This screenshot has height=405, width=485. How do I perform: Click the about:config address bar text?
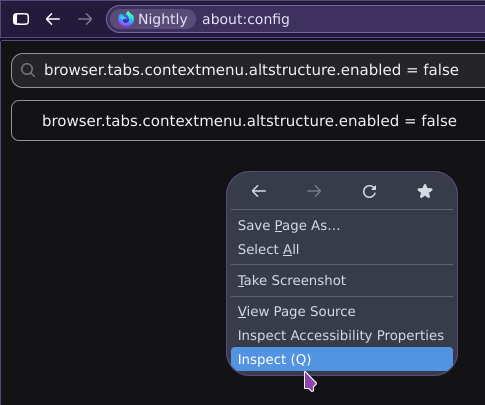pyautogui.click(x=246, y=19)
